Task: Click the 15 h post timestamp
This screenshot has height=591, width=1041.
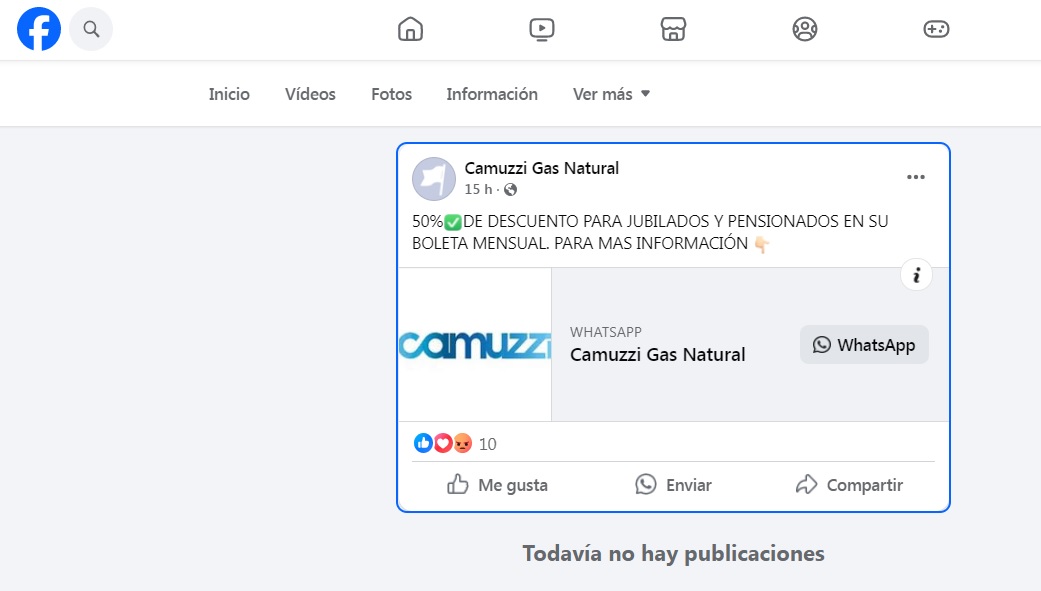Action: (478, 190)
